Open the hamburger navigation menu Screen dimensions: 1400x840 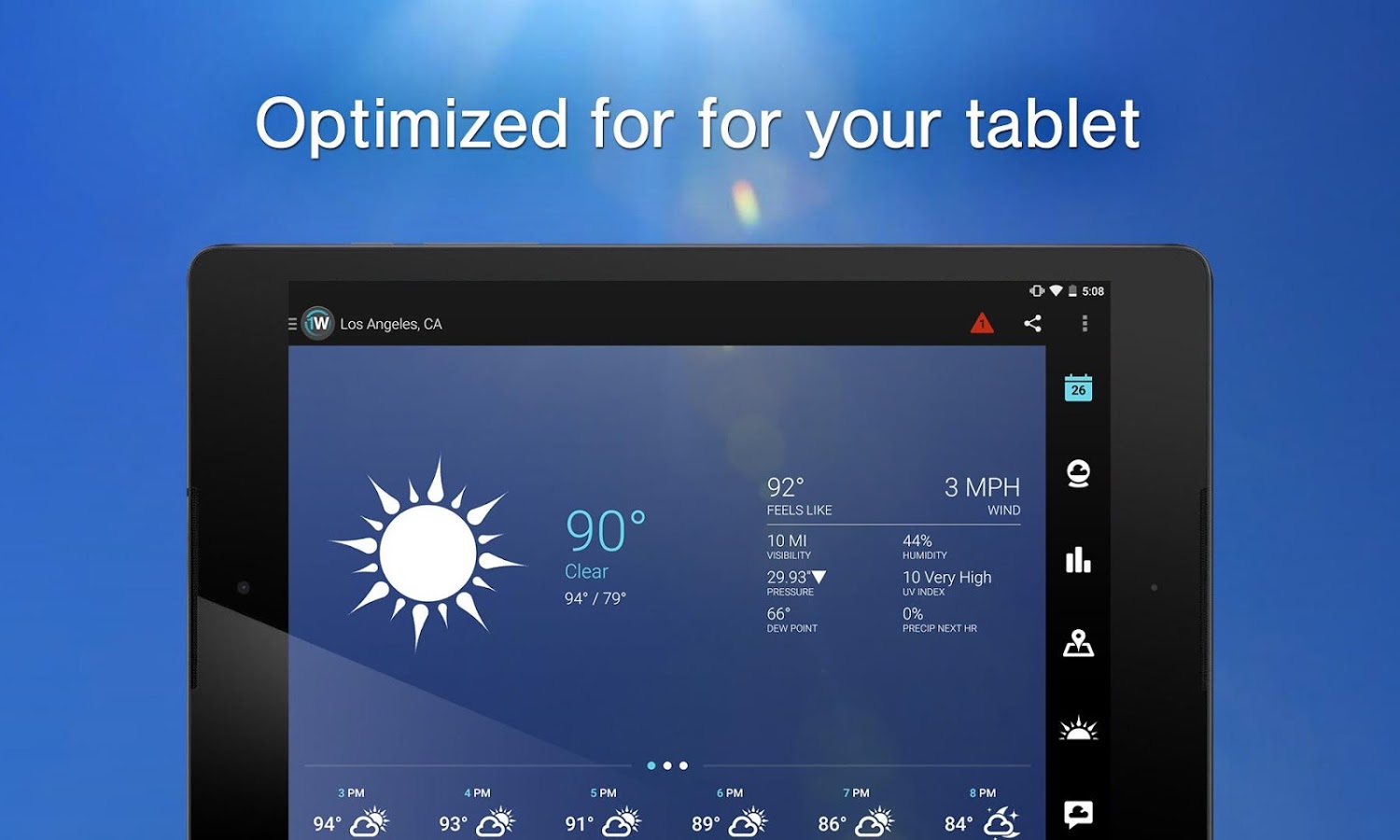pos(292,324)
